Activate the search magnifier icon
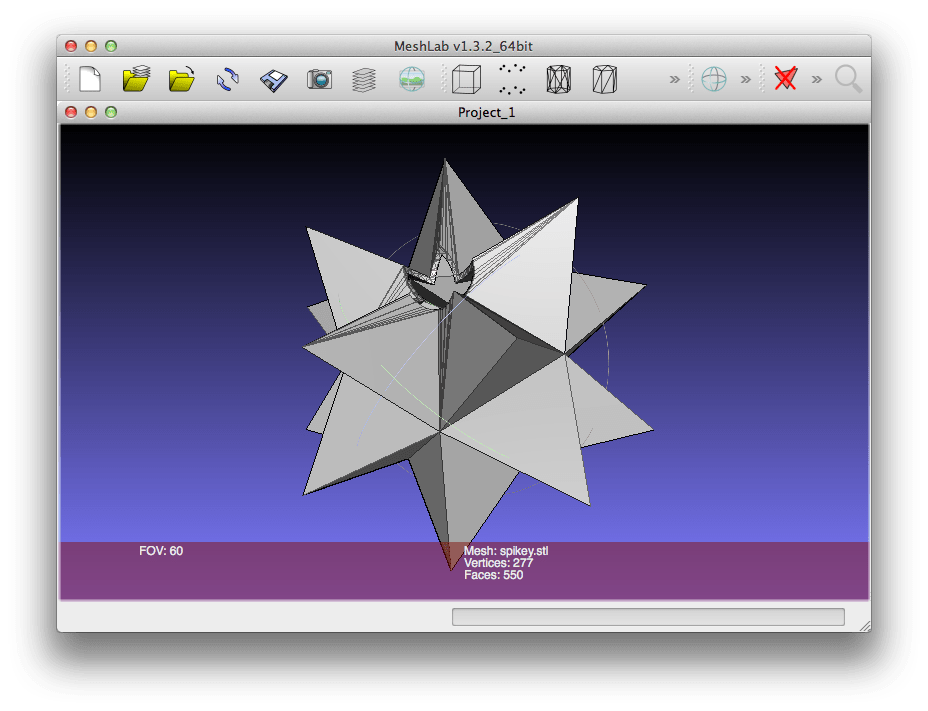 (849, 79)
